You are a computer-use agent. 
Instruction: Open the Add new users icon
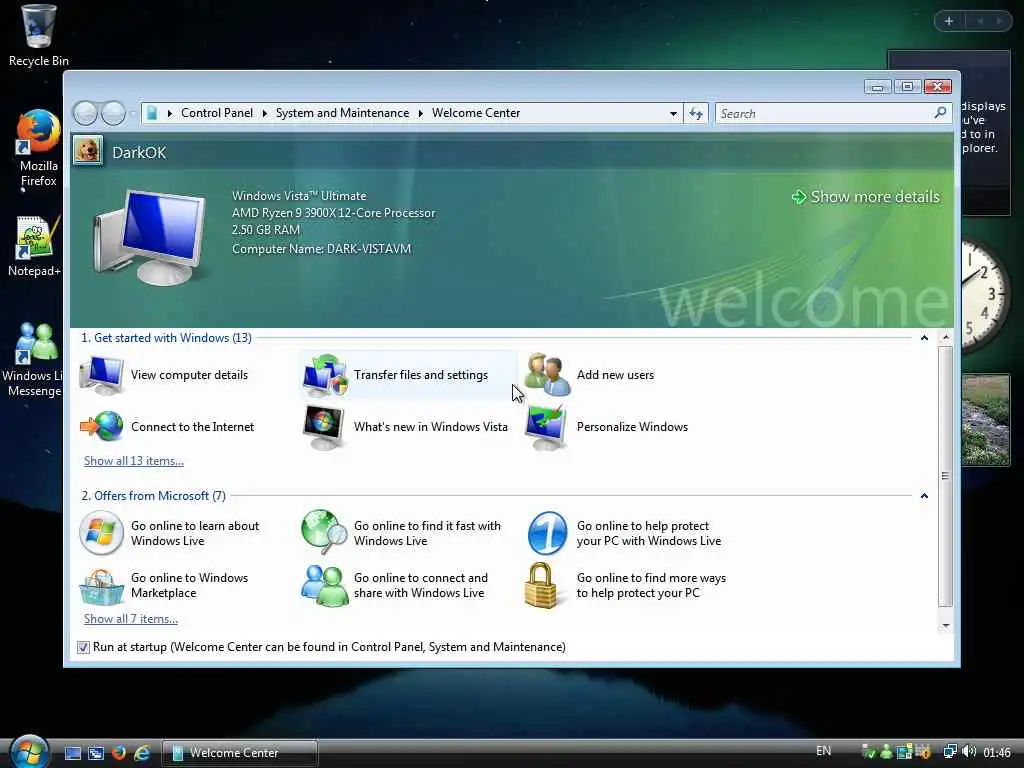click(547, 375)
